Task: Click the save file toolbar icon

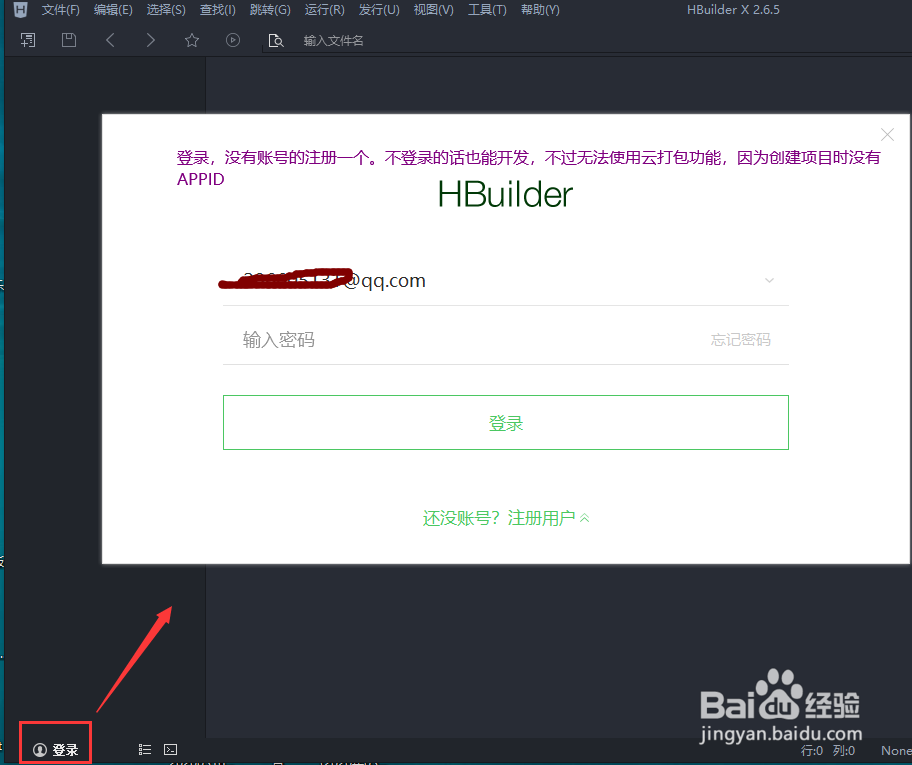Action: 69,40
